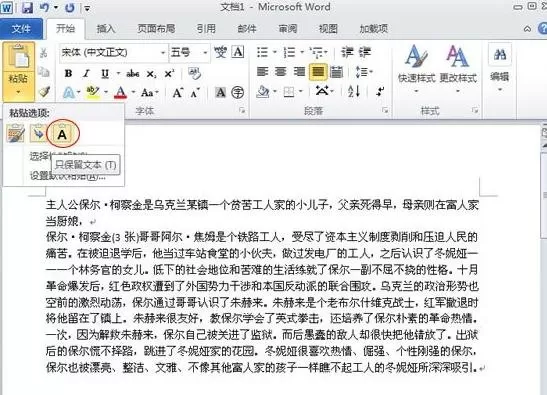This screenshot has height=395, width=547.
Task: Open the 快速样式 gallery
Action: 417,70
